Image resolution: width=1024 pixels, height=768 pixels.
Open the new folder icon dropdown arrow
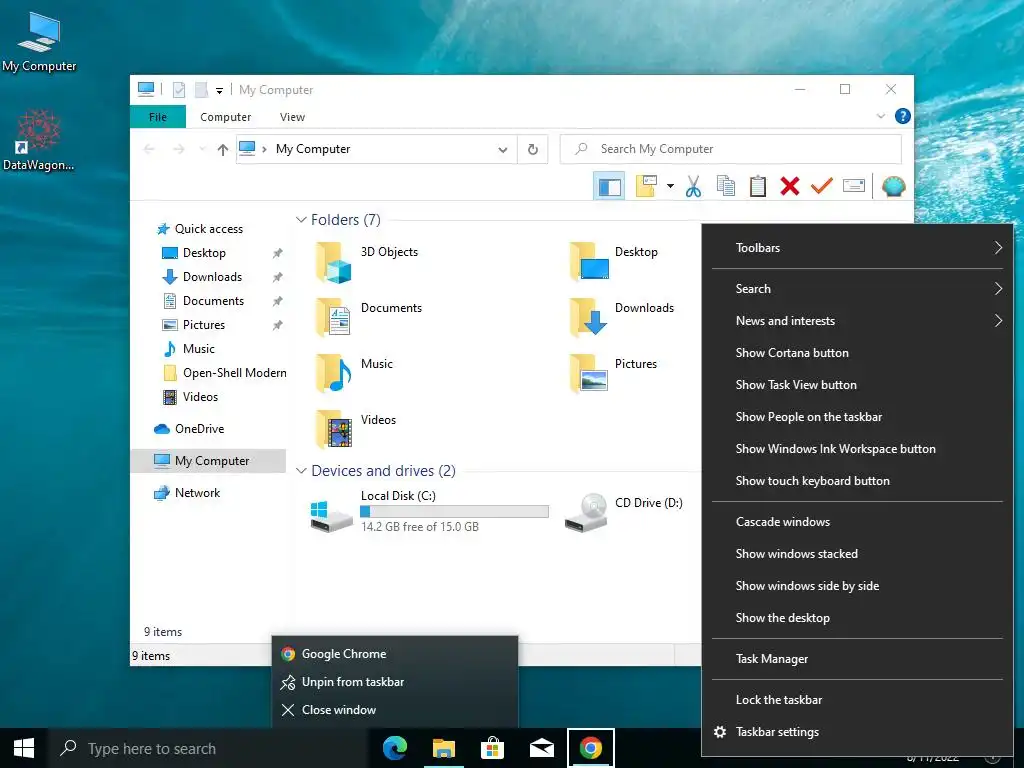670,187
